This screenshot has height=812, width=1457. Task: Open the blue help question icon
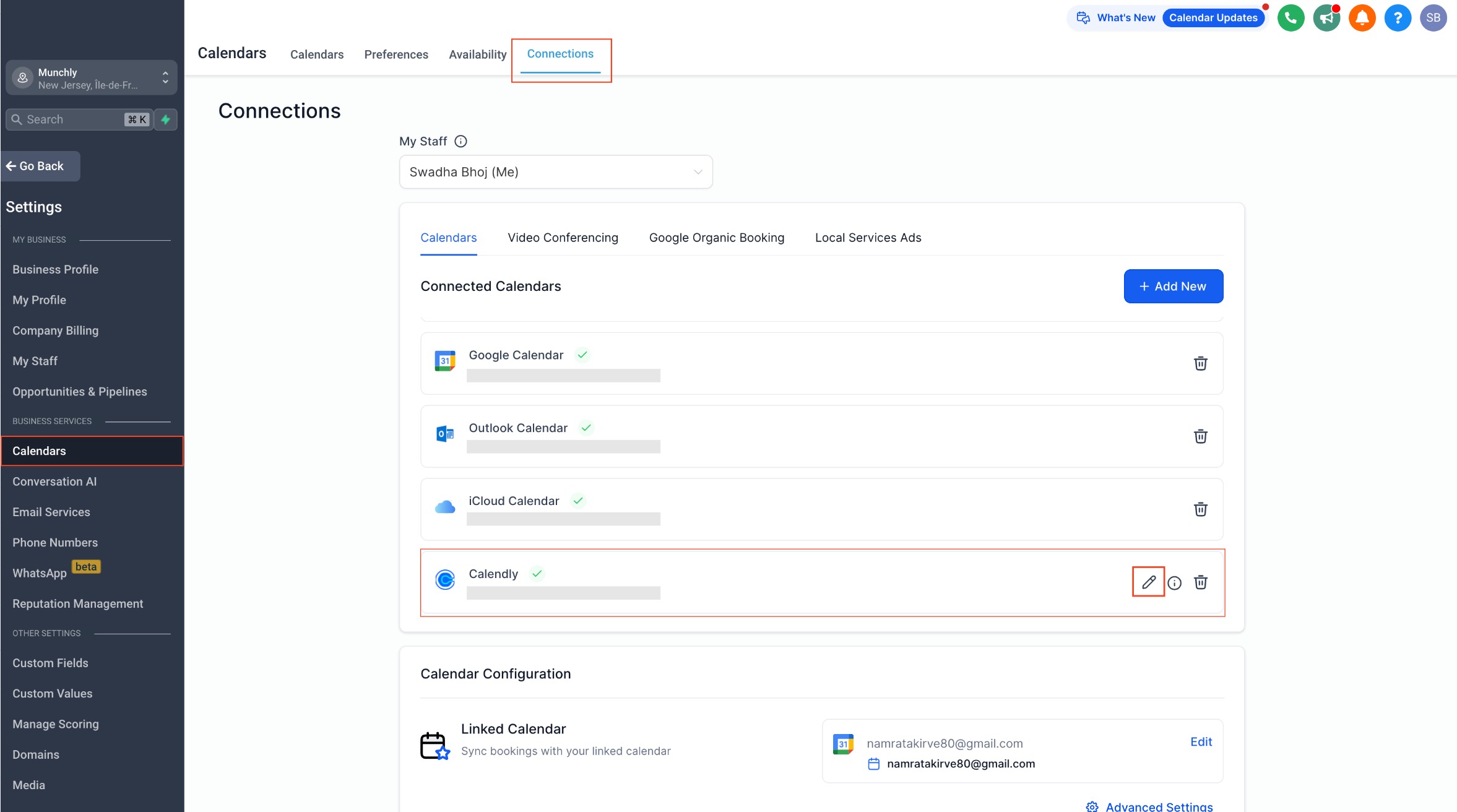pyautogui.click(x=1398, y=18)
